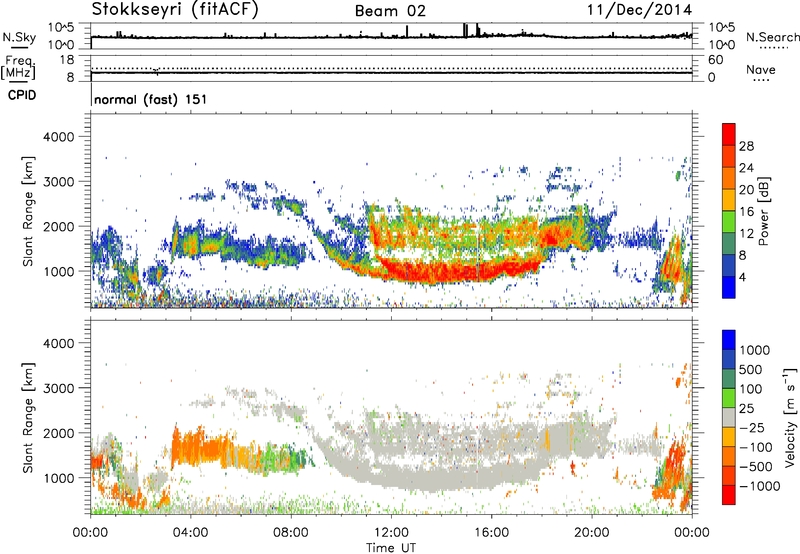
Task: Click the 'Nave' legend label
Action: (x=761, y=69)
